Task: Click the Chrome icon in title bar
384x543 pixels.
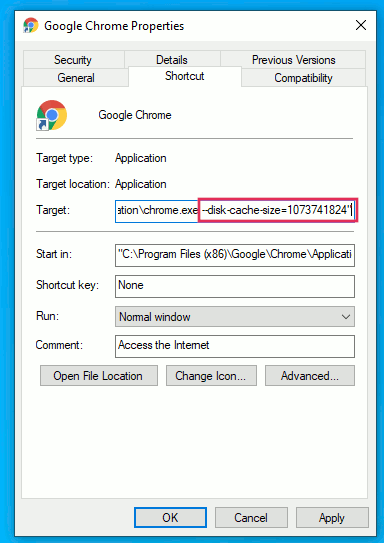Action: (x=31, y=26)
